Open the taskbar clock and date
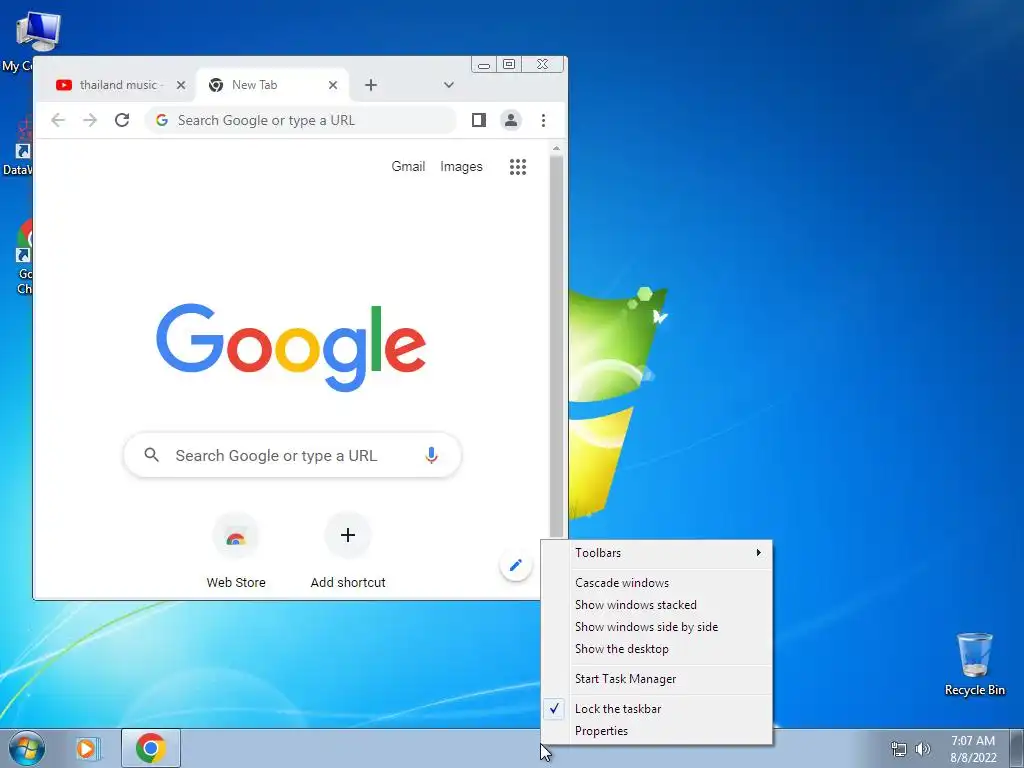The width and height of the screenshot is (1024, 768). coord(973,749)
